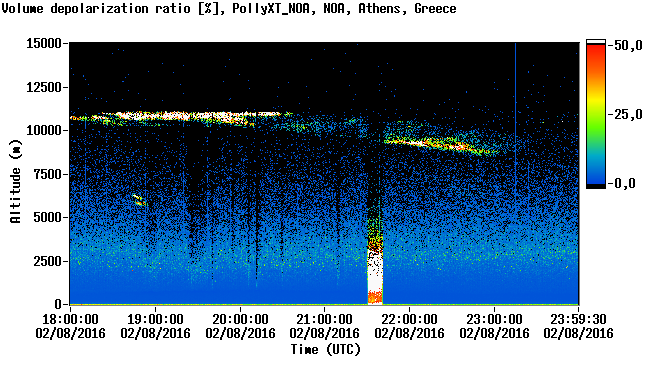Image resolution: width=665 pixels, height=389 pixels.
Task: Click the 23:00:00 time axis label
Action: (x=494, y=319)
